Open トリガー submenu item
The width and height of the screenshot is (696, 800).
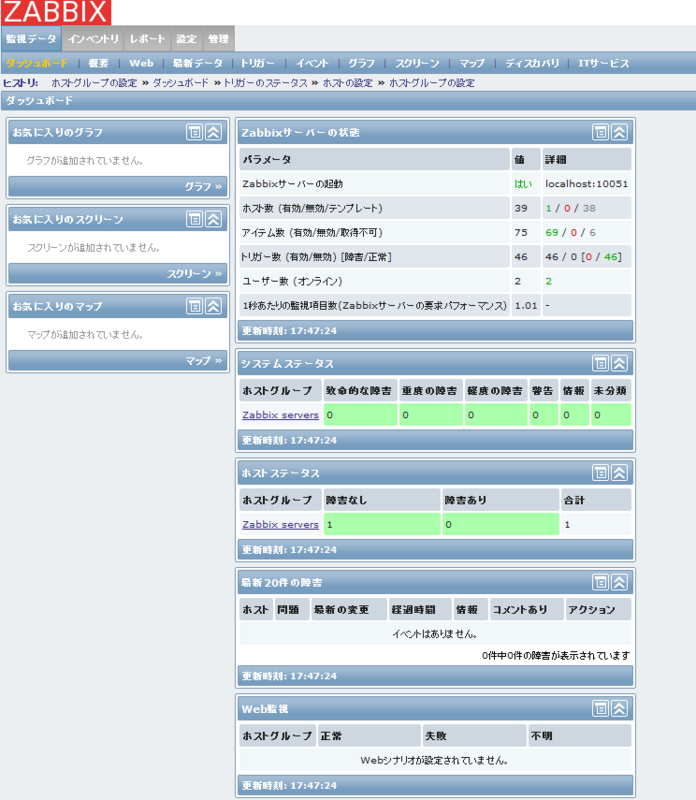click(x=258, y=63)
